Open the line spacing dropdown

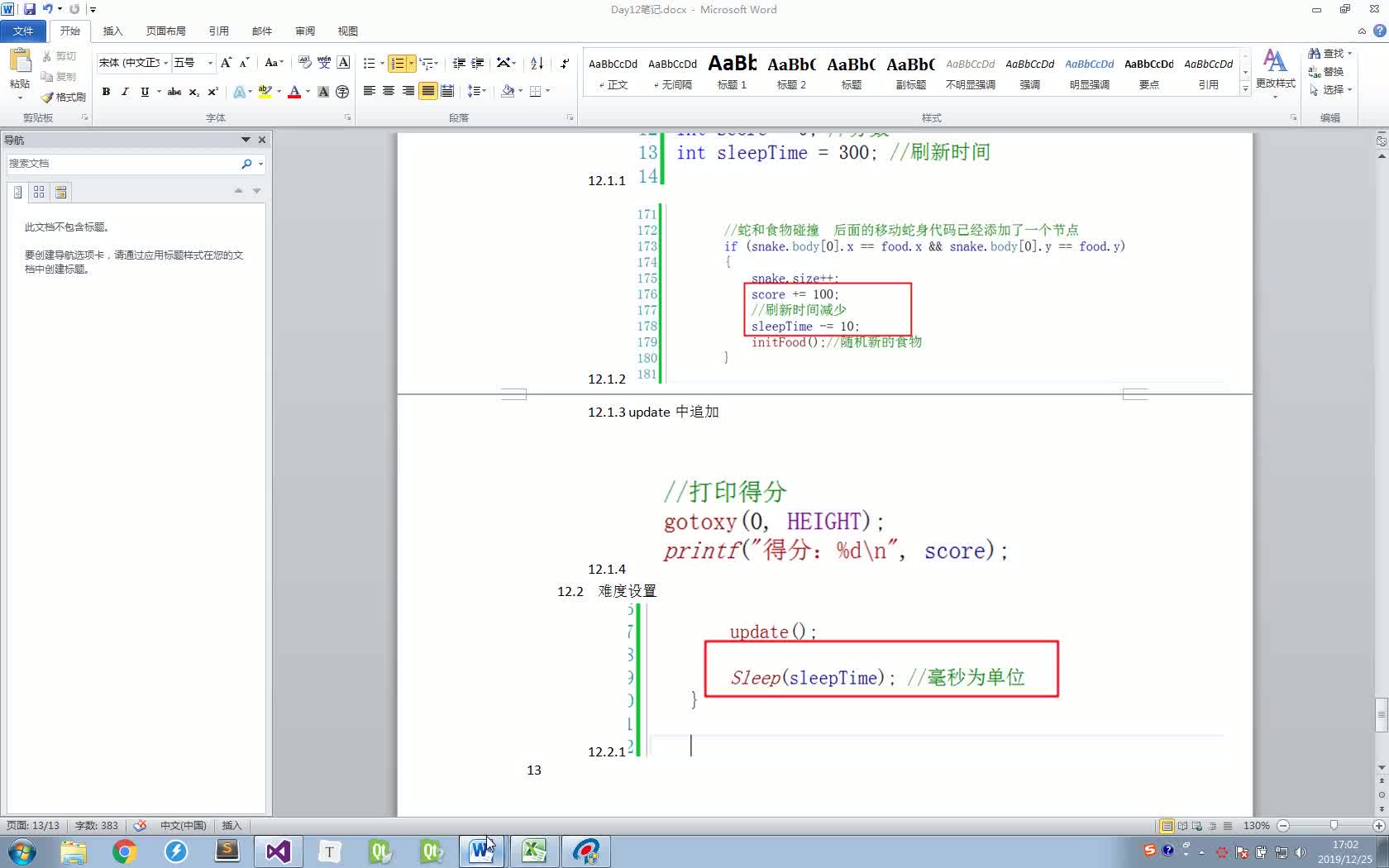[x=477, y=91]
